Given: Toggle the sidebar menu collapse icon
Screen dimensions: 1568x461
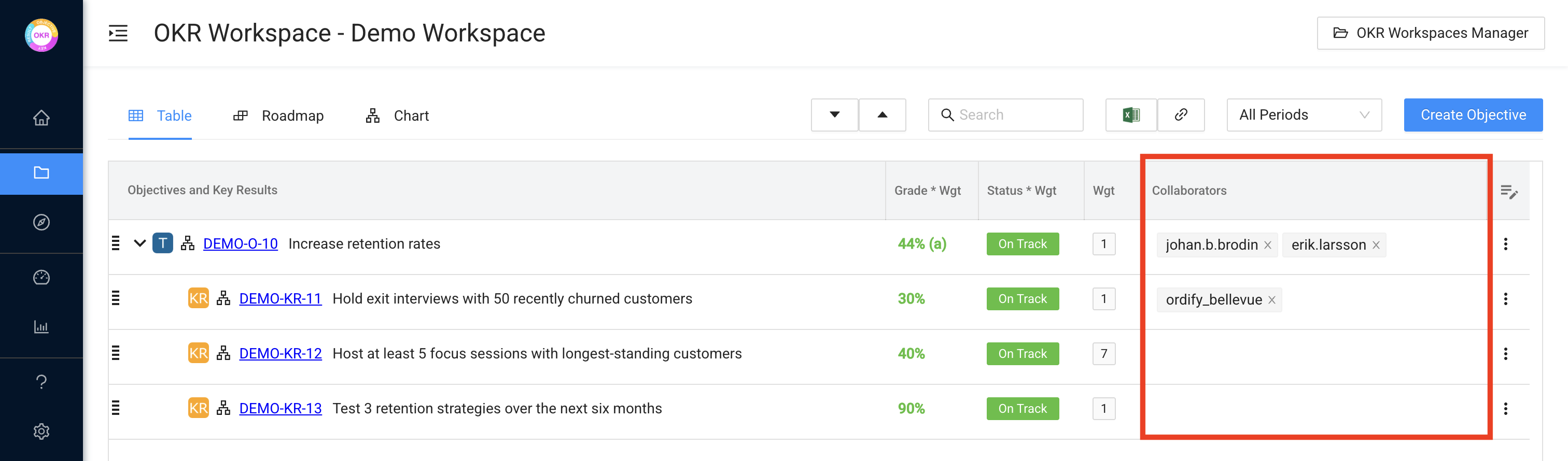Looking at the screenshot, I should (x=118, y=34).
